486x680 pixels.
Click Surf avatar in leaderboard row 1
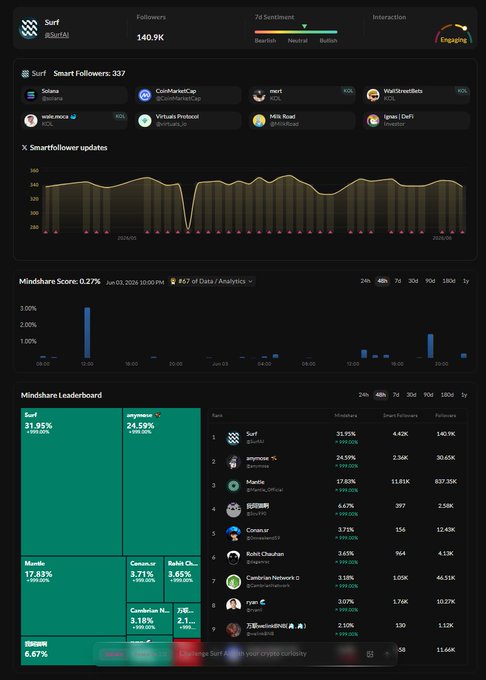234,438
